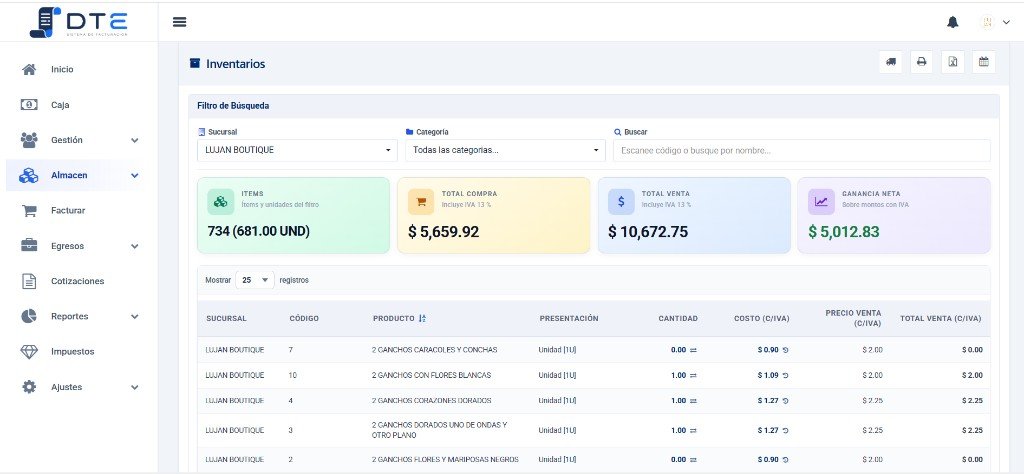Sort table by Producto column

(399, 319)
